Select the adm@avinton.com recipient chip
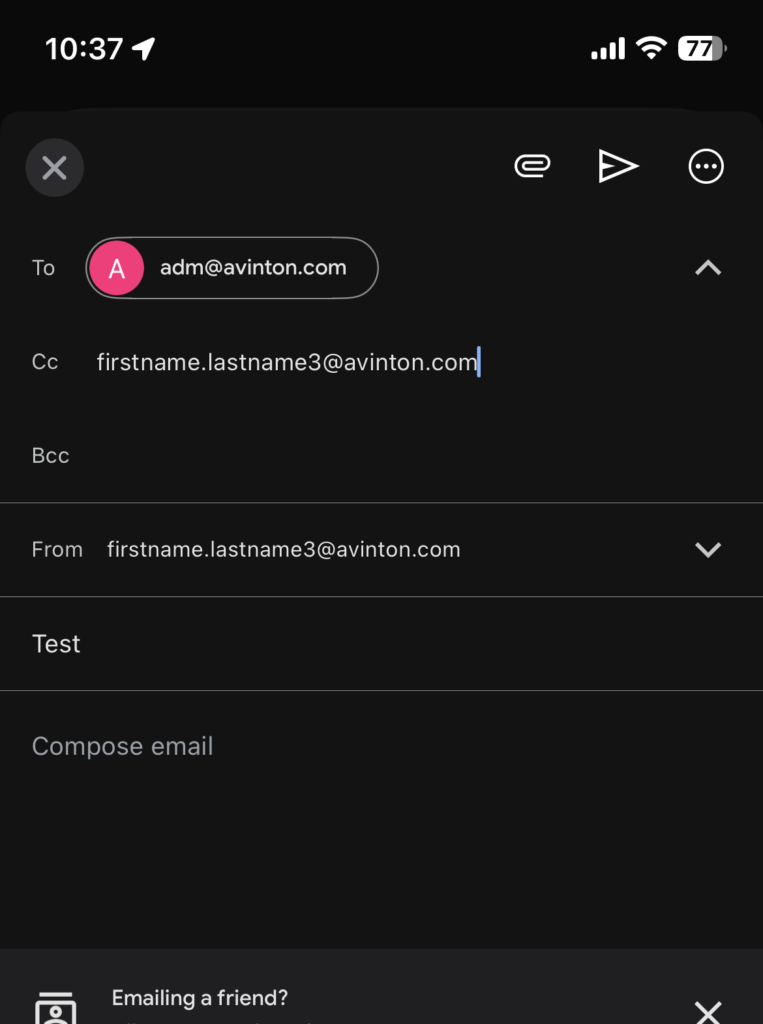Image resolution: width=763 pixels, height=1024 pixels. pos(232,268)
